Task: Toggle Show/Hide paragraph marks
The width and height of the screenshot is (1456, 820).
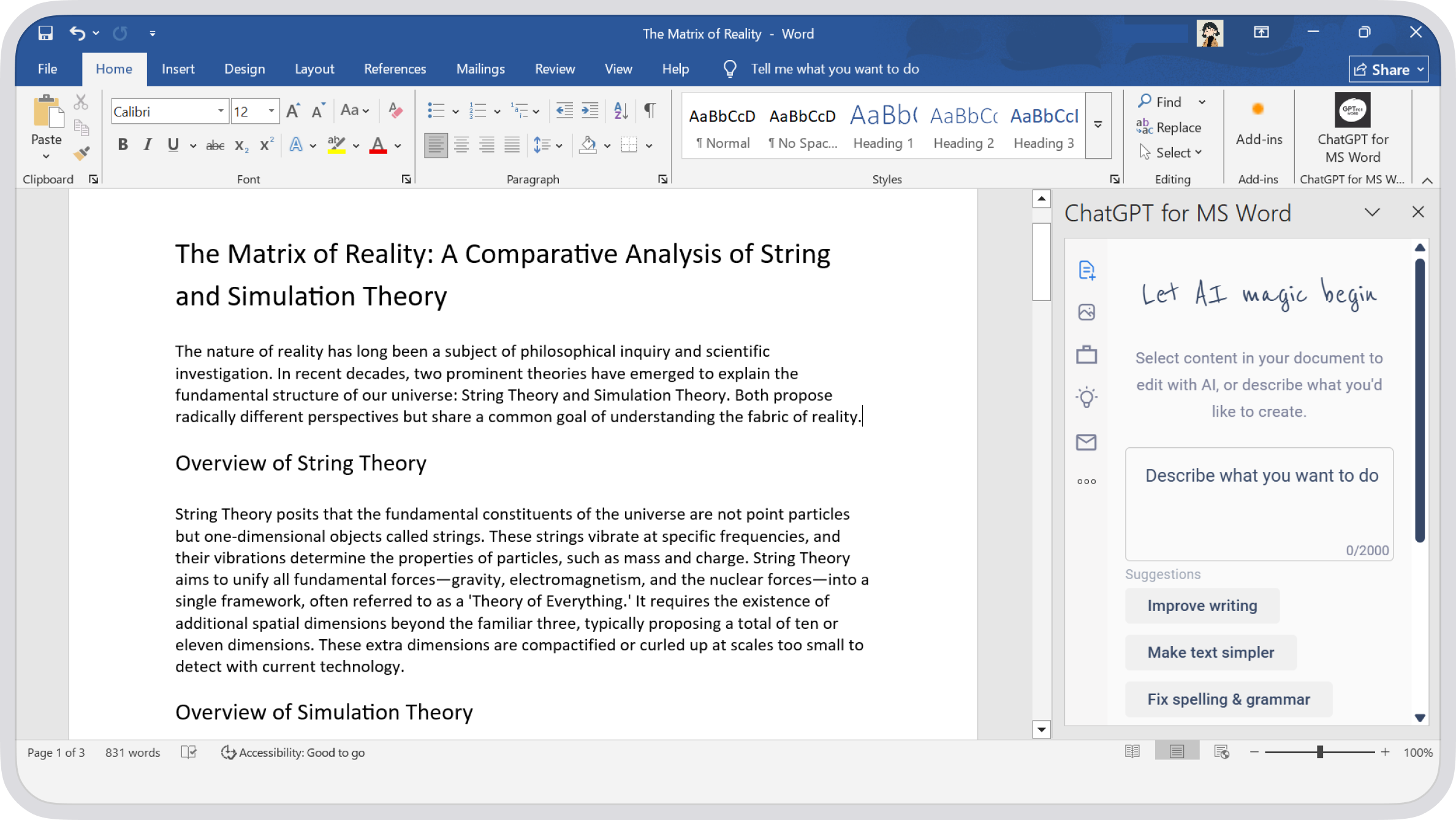Action: coord(650,111)
